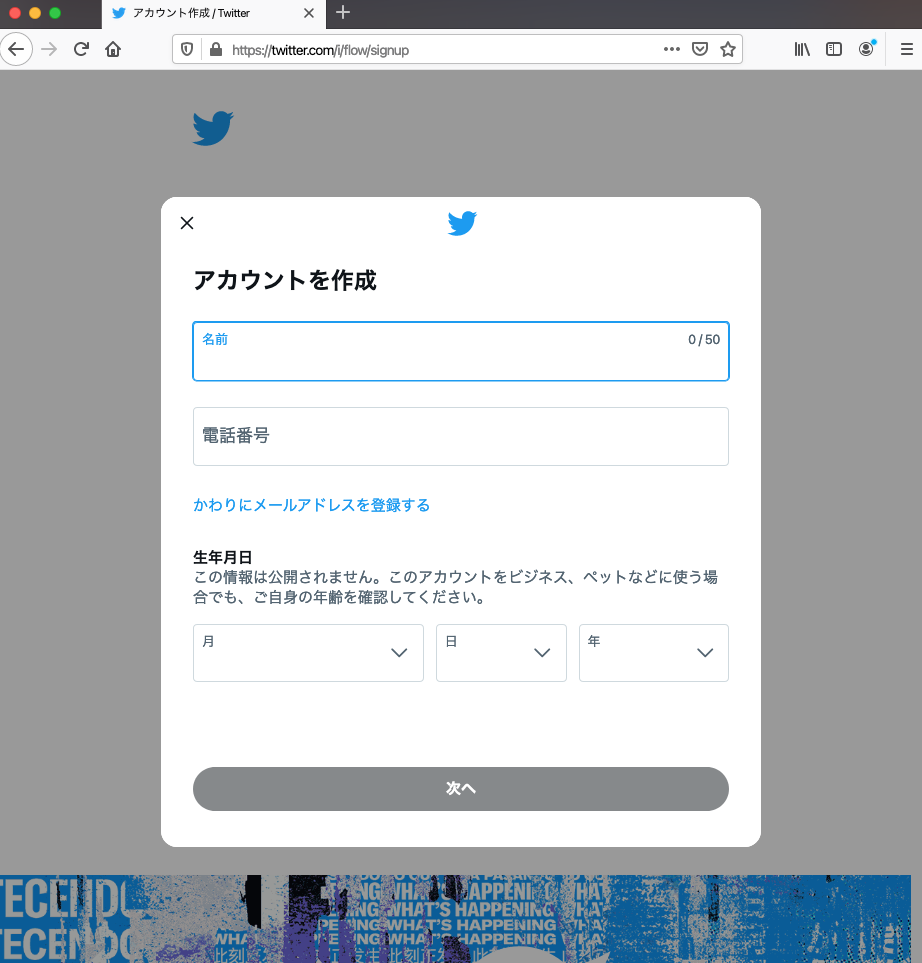Screen dimensions: 922x963
Task: Click the 0 / 50 character counter
Action: [704, 340]
